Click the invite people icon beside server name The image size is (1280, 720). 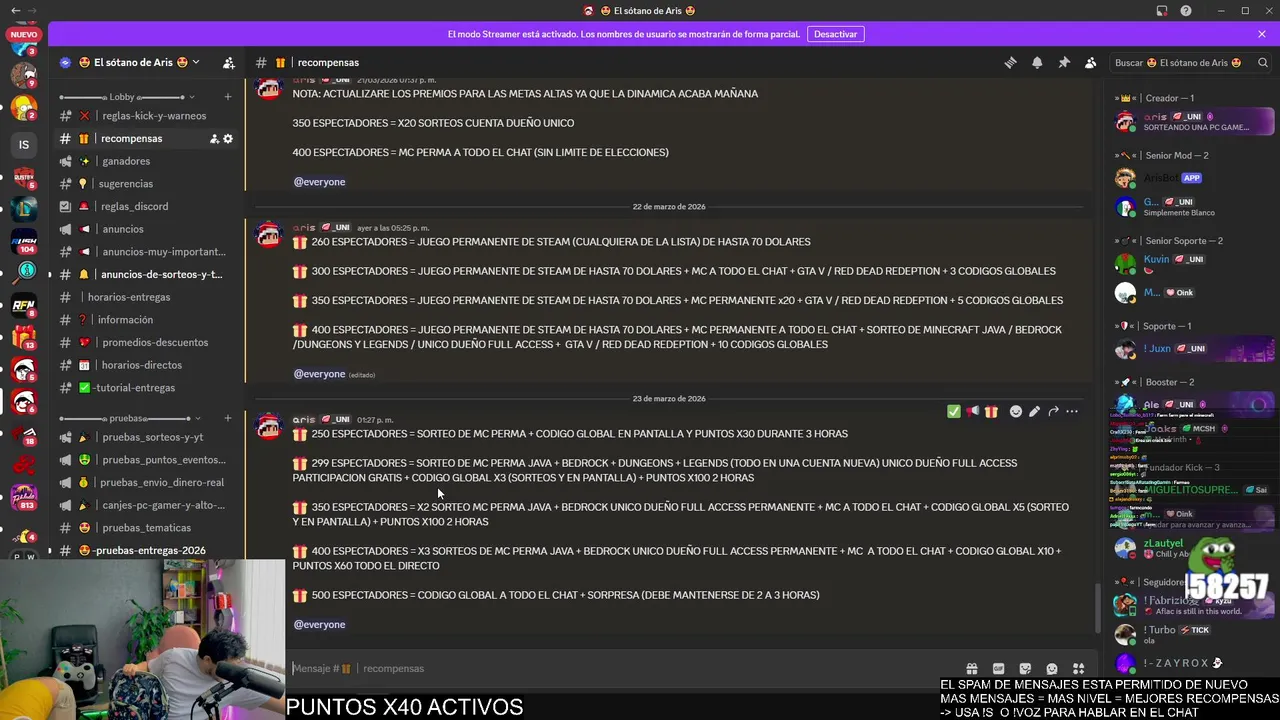tap(229, 62)
